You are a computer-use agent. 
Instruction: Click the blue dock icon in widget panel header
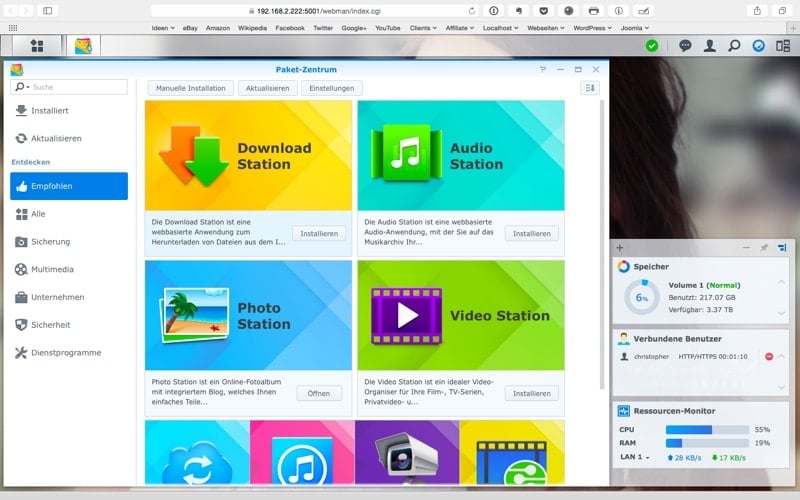782,248
